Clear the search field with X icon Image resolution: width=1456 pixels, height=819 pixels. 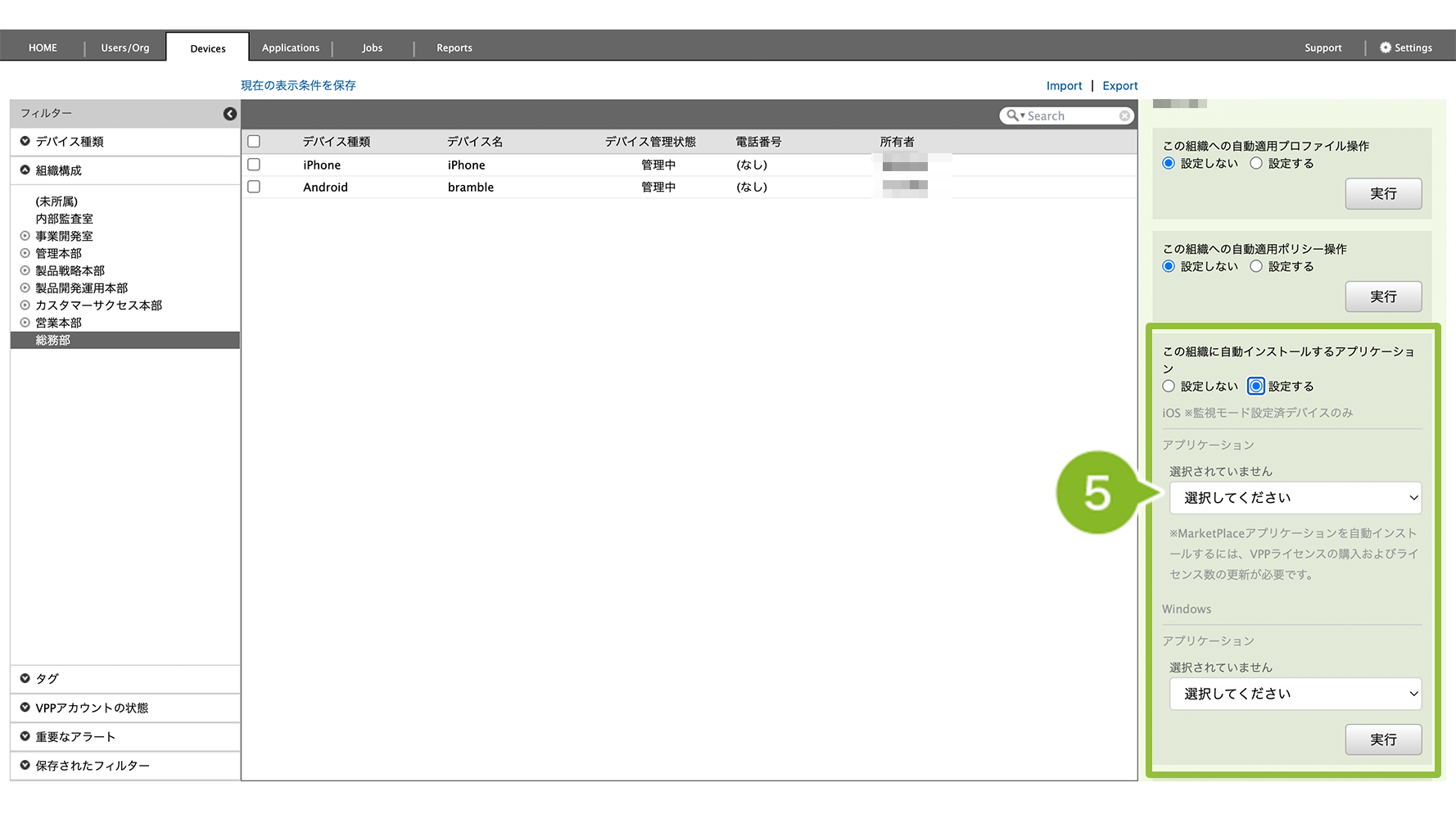[x=1124, y=116]
